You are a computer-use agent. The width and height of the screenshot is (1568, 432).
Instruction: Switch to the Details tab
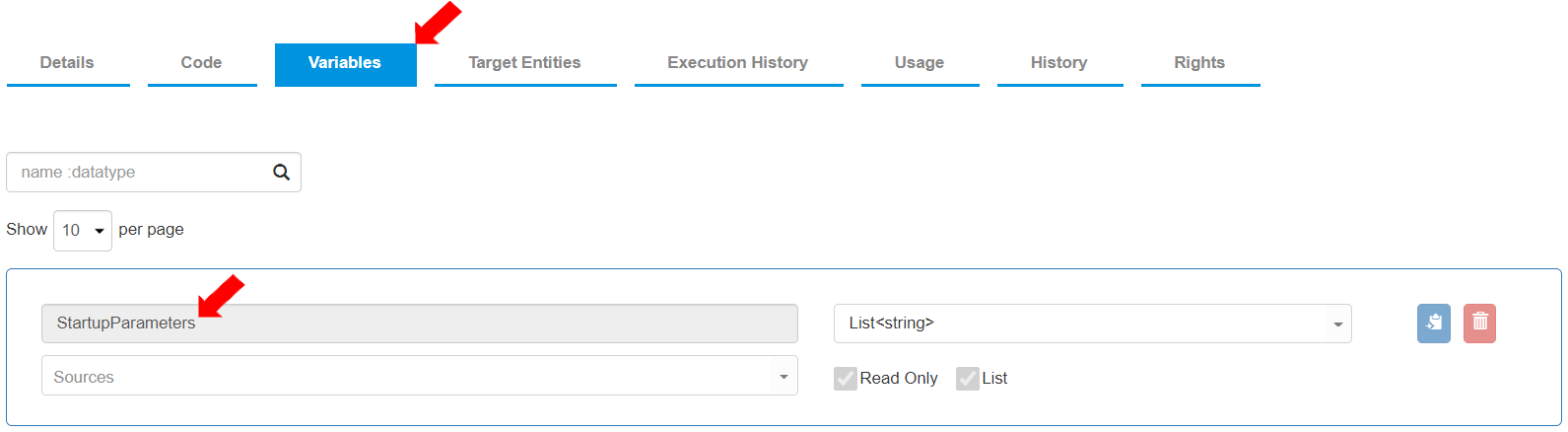tap(67, 63)
